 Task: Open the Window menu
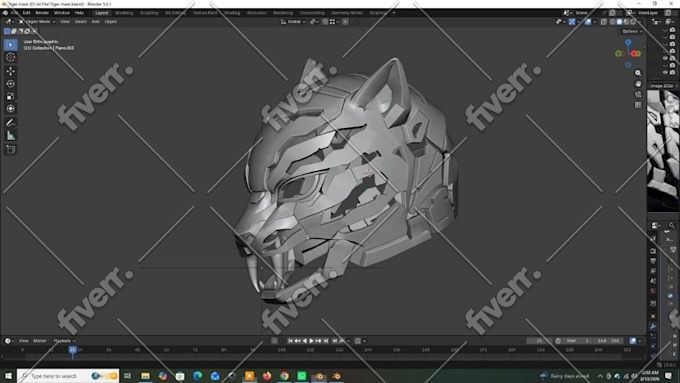coord(62,13)
